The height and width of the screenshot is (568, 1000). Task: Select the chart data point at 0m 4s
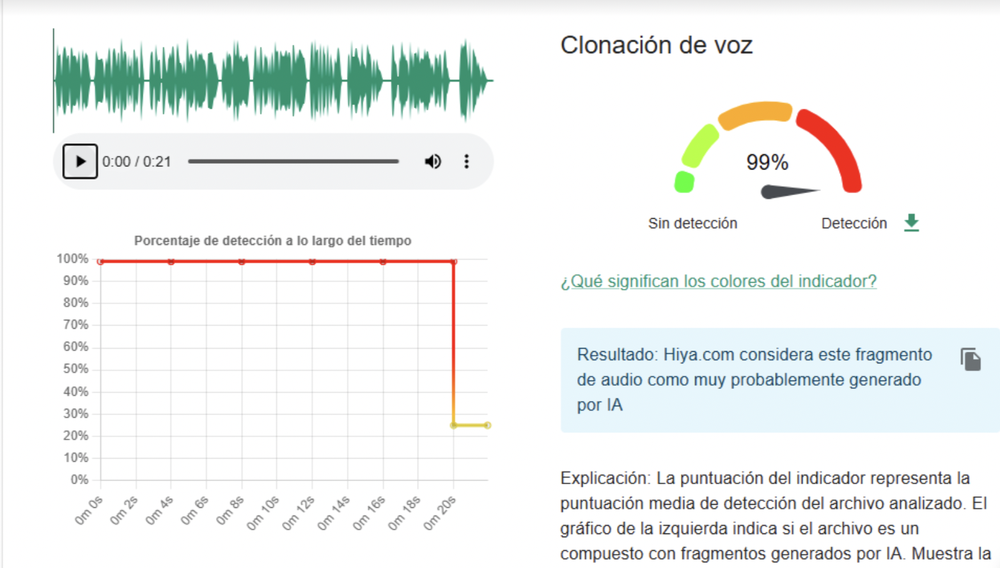pos(171,261)
